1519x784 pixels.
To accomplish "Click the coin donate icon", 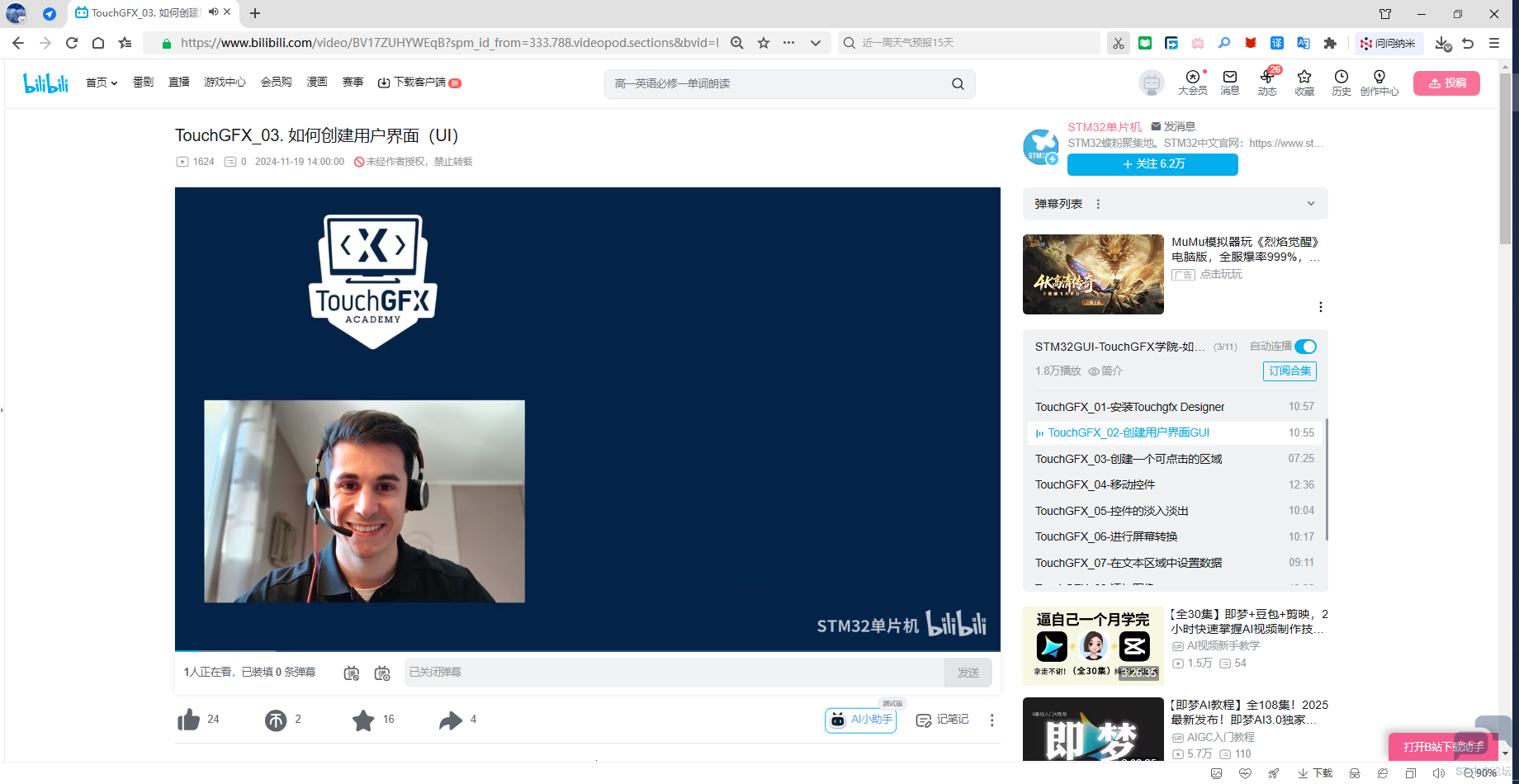I will click(276, 720).
